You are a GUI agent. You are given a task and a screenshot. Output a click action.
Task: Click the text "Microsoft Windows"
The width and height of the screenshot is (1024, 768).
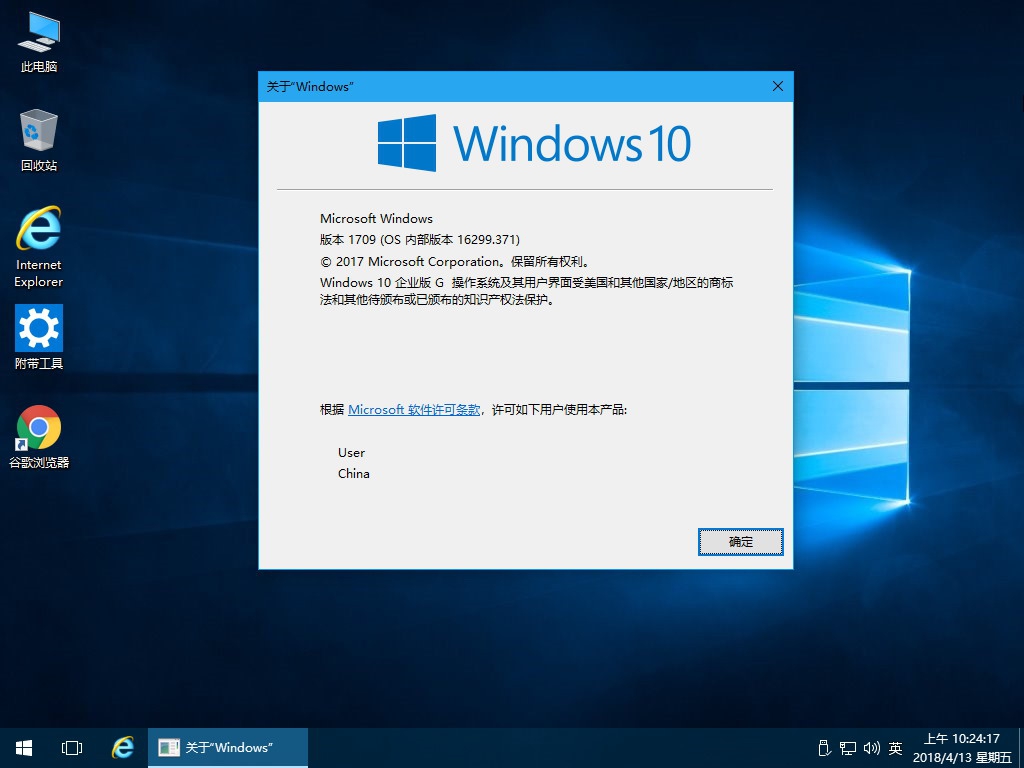(x=376, y=219)
